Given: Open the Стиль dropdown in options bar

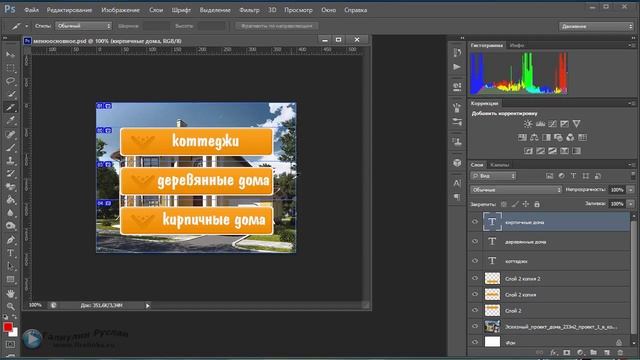Looking at the screenshot, I should [x=83, y=26].
